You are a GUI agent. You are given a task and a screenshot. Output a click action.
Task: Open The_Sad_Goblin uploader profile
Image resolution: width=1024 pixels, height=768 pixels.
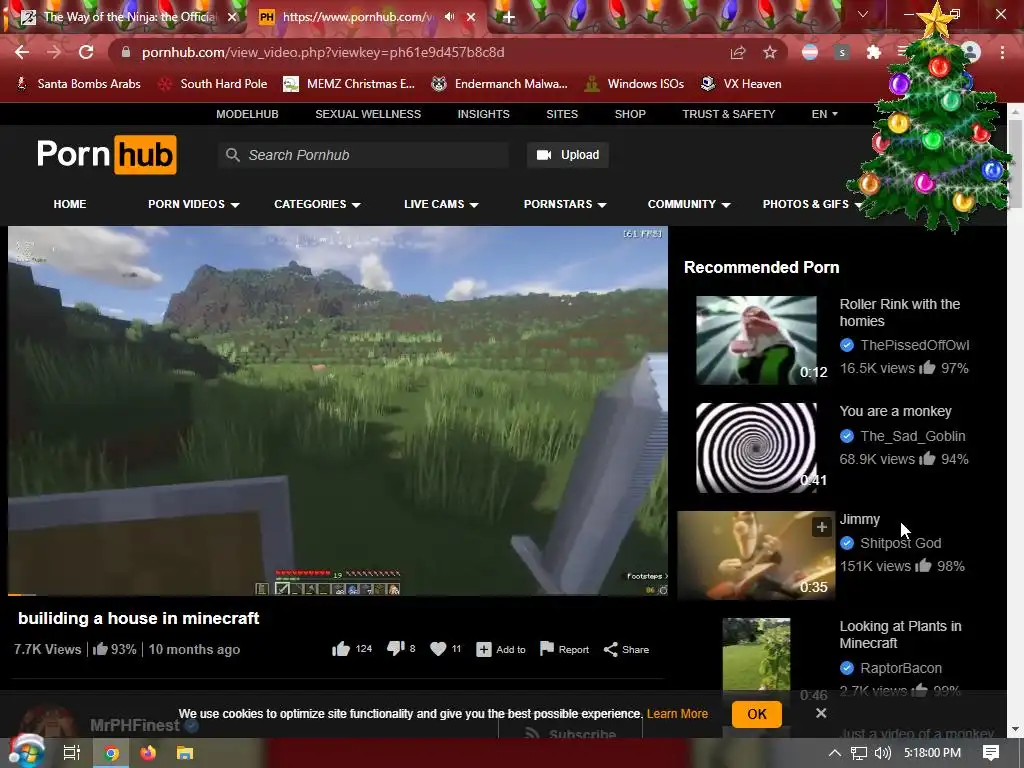coord(912,436)
